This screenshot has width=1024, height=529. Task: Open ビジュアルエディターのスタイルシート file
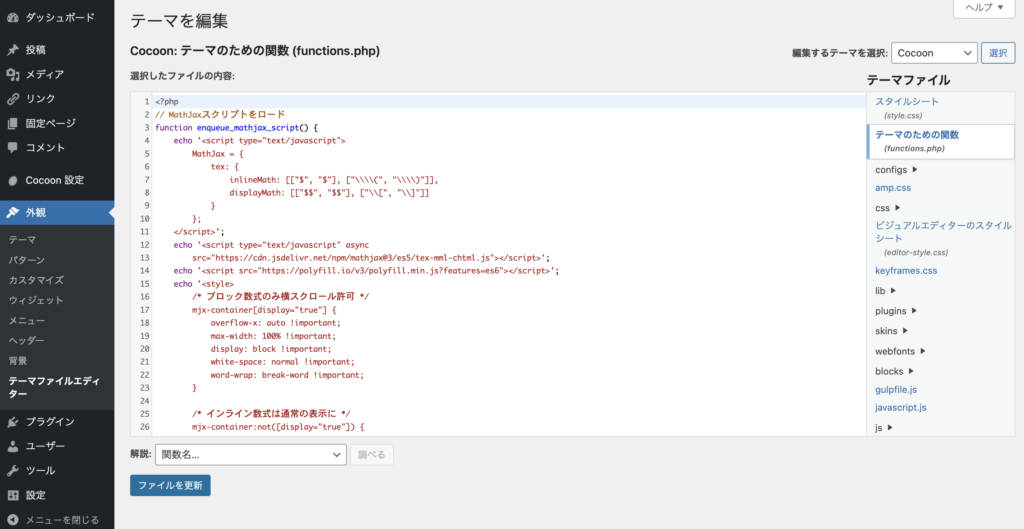pos(944,238)
